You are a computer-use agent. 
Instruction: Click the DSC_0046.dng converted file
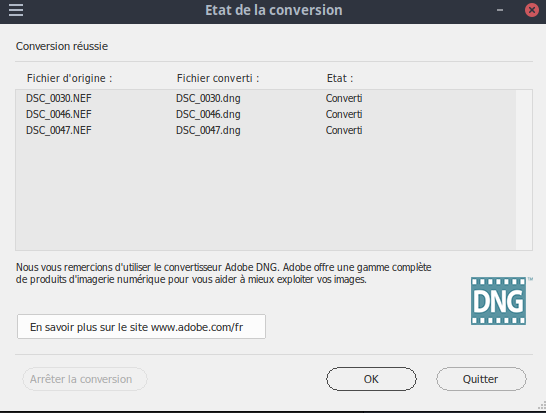pyautogui.click(x=208, y=114)
